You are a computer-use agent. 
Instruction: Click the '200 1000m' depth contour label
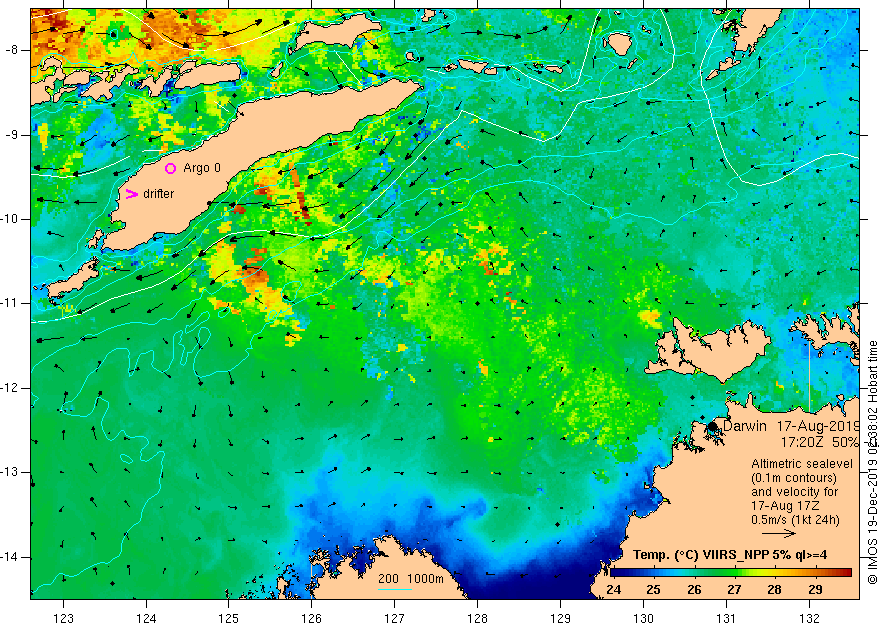click(x=411, y=579)
